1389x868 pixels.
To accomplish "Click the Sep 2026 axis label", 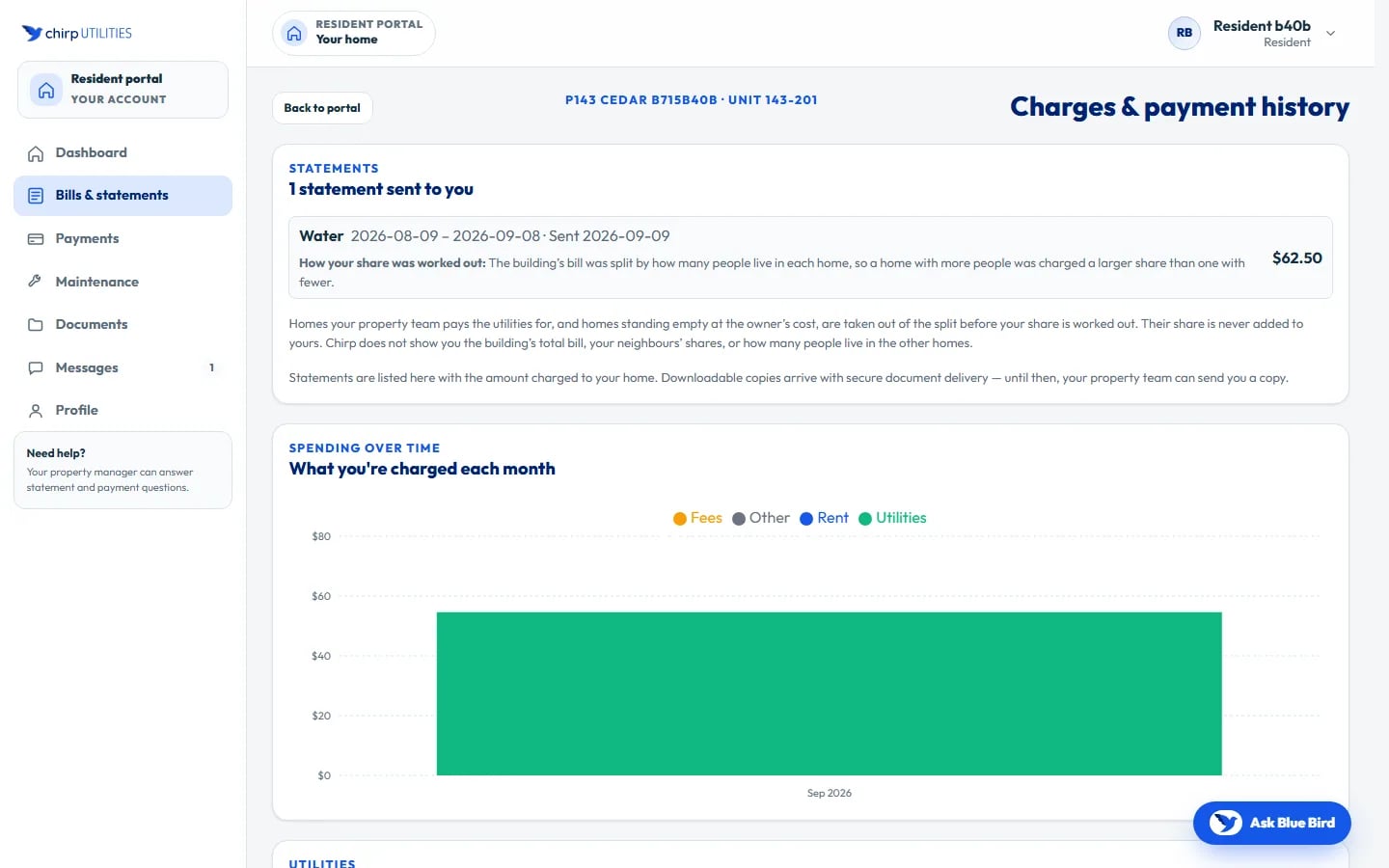I will click(x=830, y=793).
